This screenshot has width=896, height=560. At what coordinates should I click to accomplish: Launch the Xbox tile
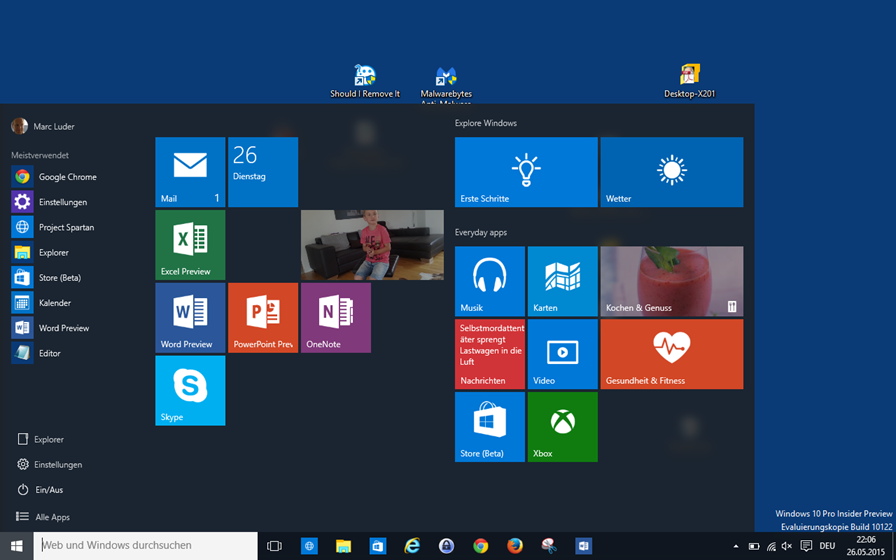pyautogui.click(x=562, y=427)
